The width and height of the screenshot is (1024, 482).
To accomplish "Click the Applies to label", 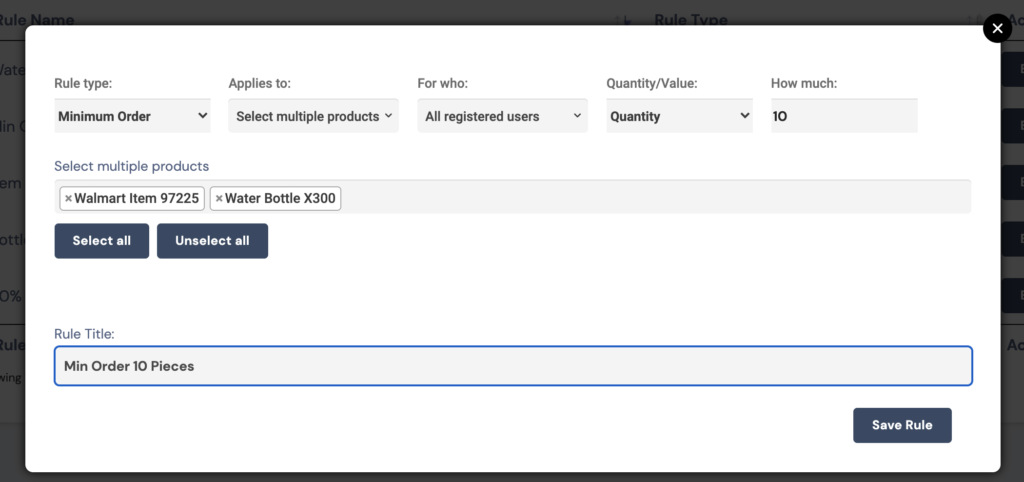I will coord(259,84).
